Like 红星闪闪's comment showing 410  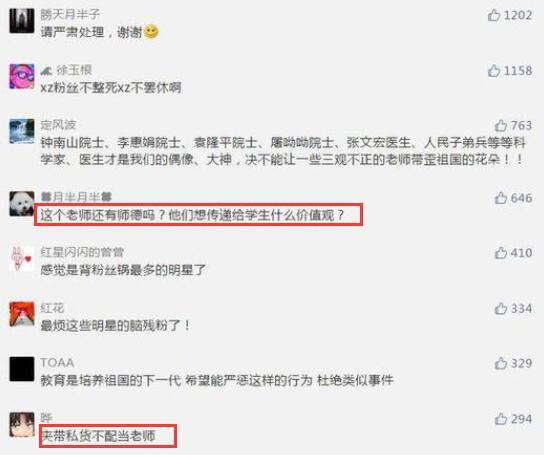tap(501, 253)
